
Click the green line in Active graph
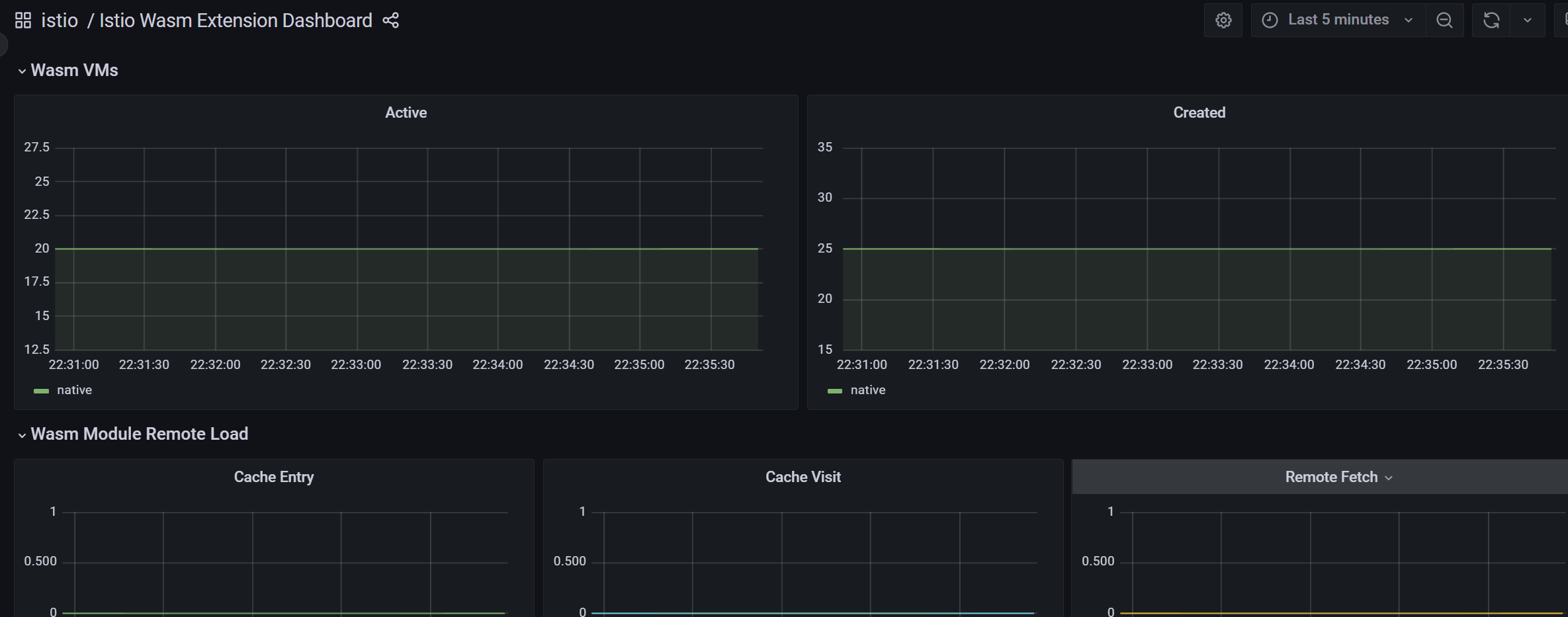point(406,249)
